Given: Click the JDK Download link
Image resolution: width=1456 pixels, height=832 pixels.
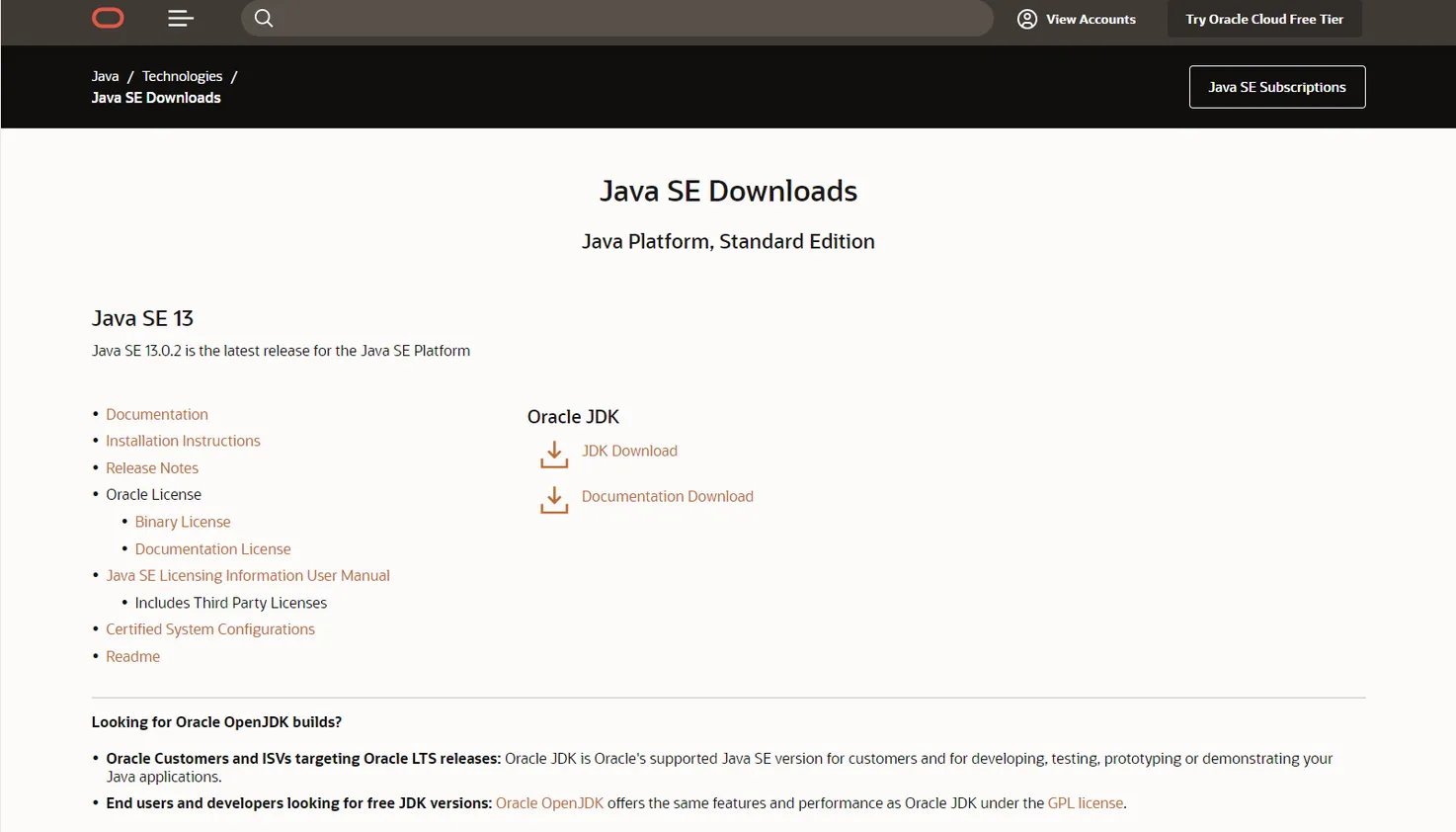Looking at the screenshot, I should (x=629, y=451).
